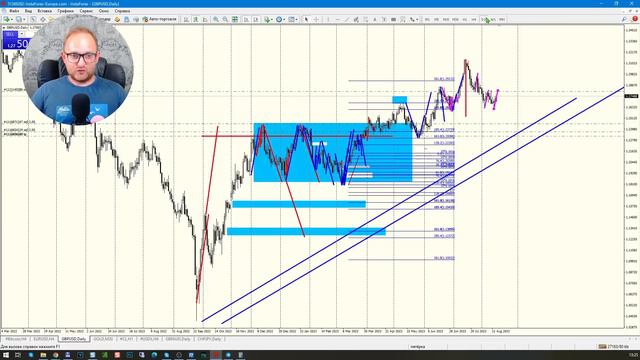The image size is (640, 360).
Task: Switch to M30 timeframe
Action: click(x=455, y=19)
